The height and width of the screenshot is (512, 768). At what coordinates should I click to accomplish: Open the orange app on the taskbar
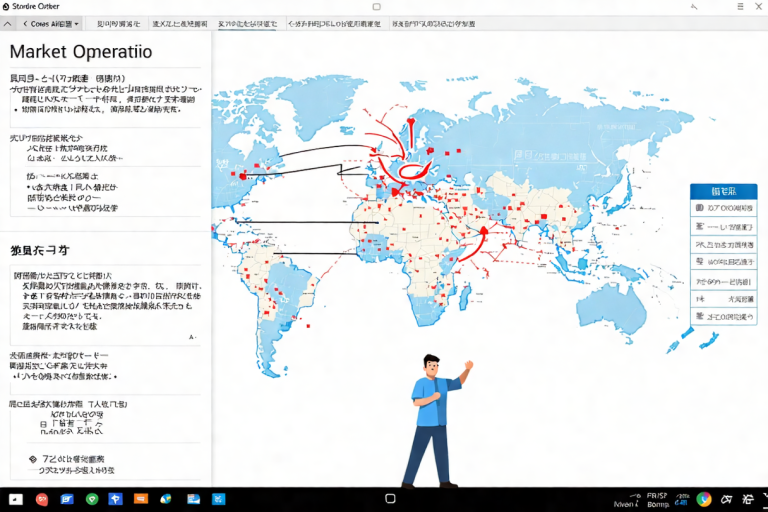[141, 499]
